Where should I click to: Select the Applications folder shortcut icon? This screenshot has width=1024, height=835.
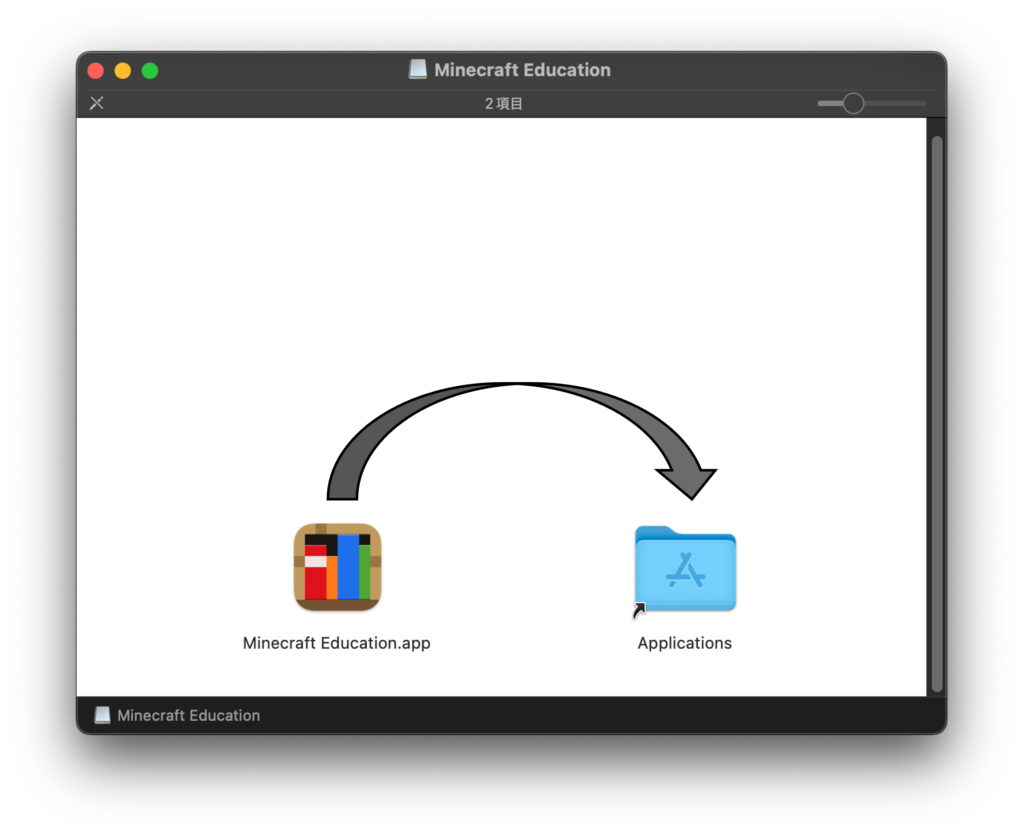(x=685, y=567)
